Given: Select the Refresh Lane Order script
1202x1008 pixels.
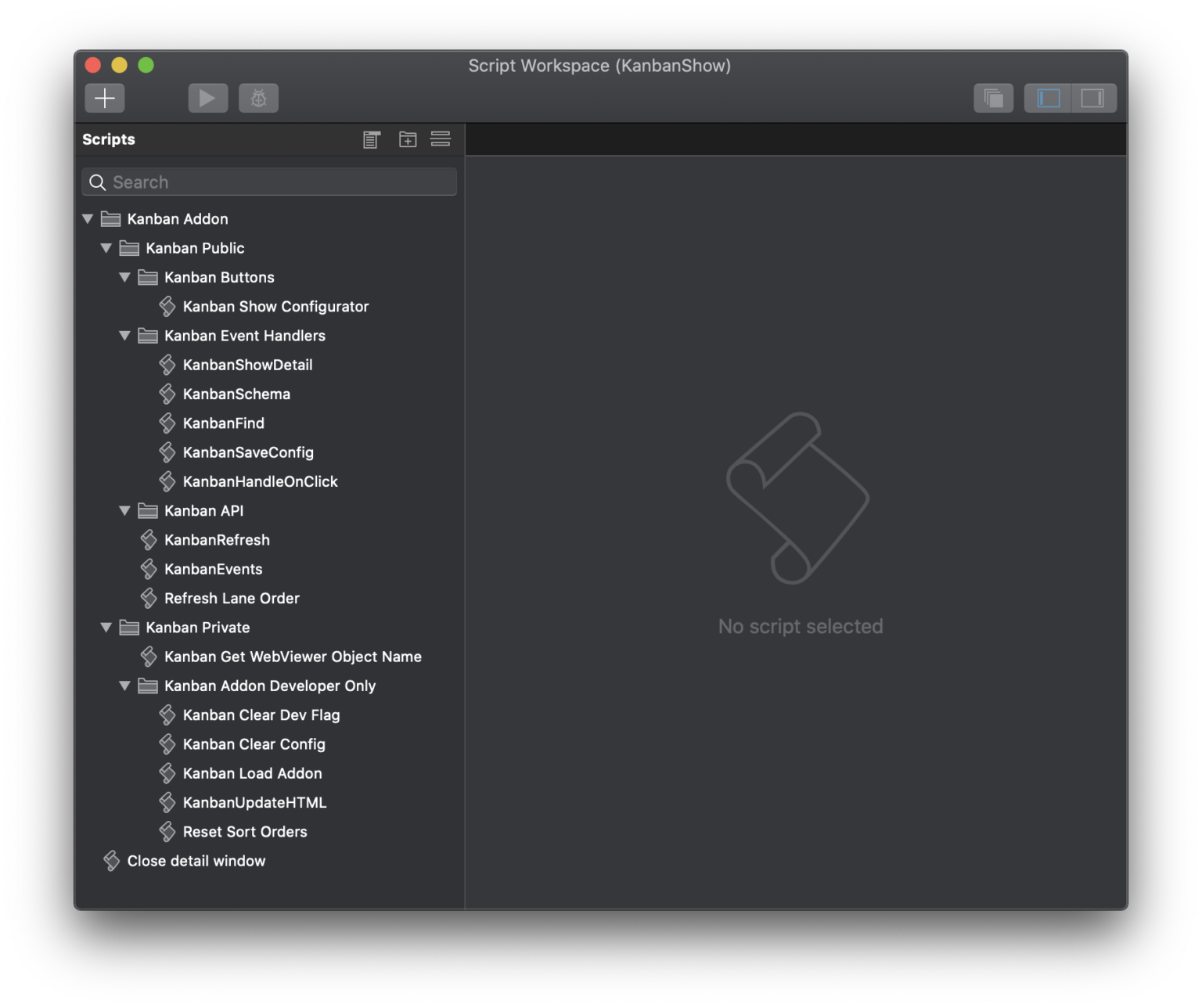Looking at the screenshot, I should (x=232, y=598).
